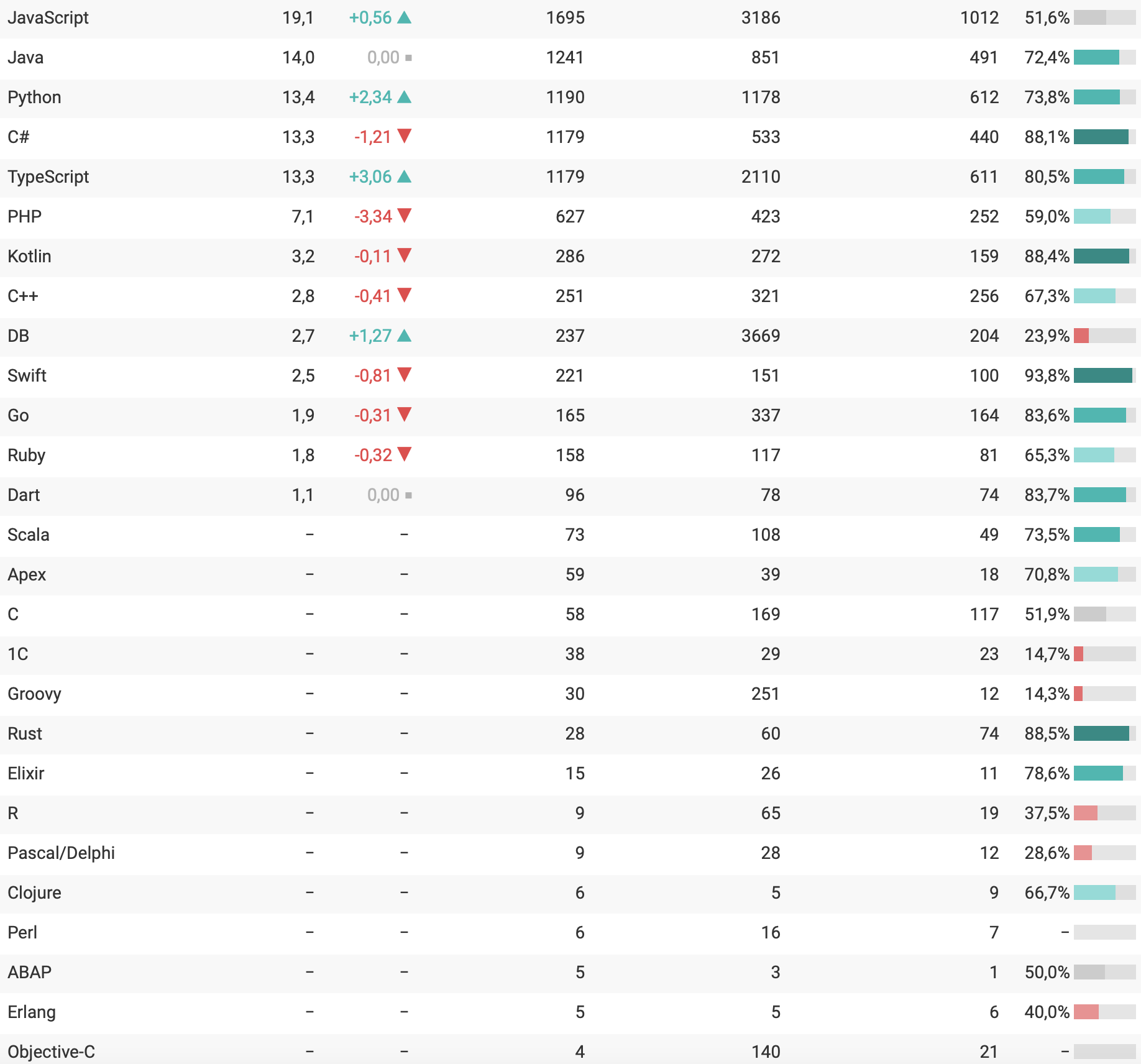Click the value 1012 in the JavaScript row

(x=979, y=17)
